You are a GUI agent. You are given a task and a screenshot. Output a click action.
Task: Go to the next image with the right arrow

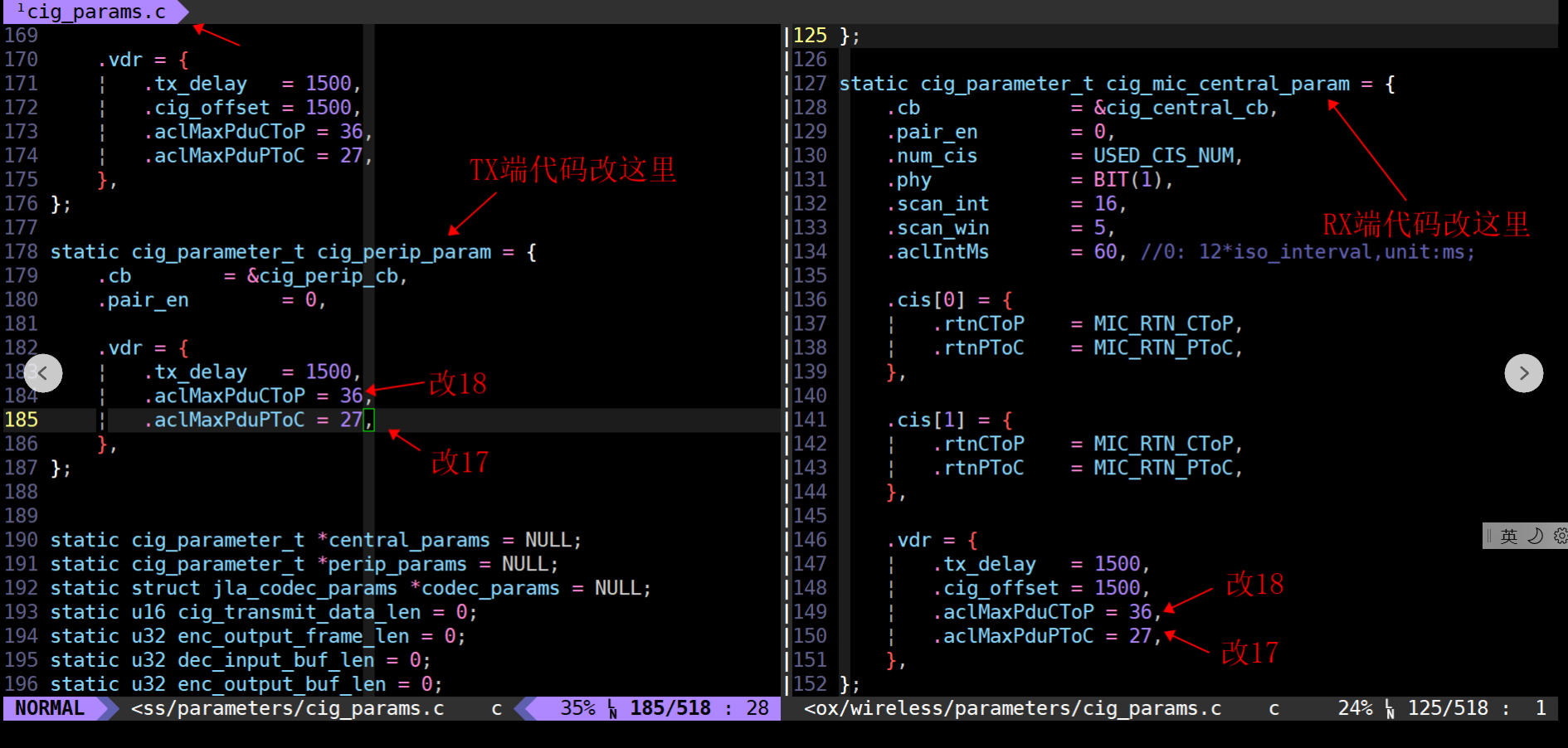pos(1524,373)
